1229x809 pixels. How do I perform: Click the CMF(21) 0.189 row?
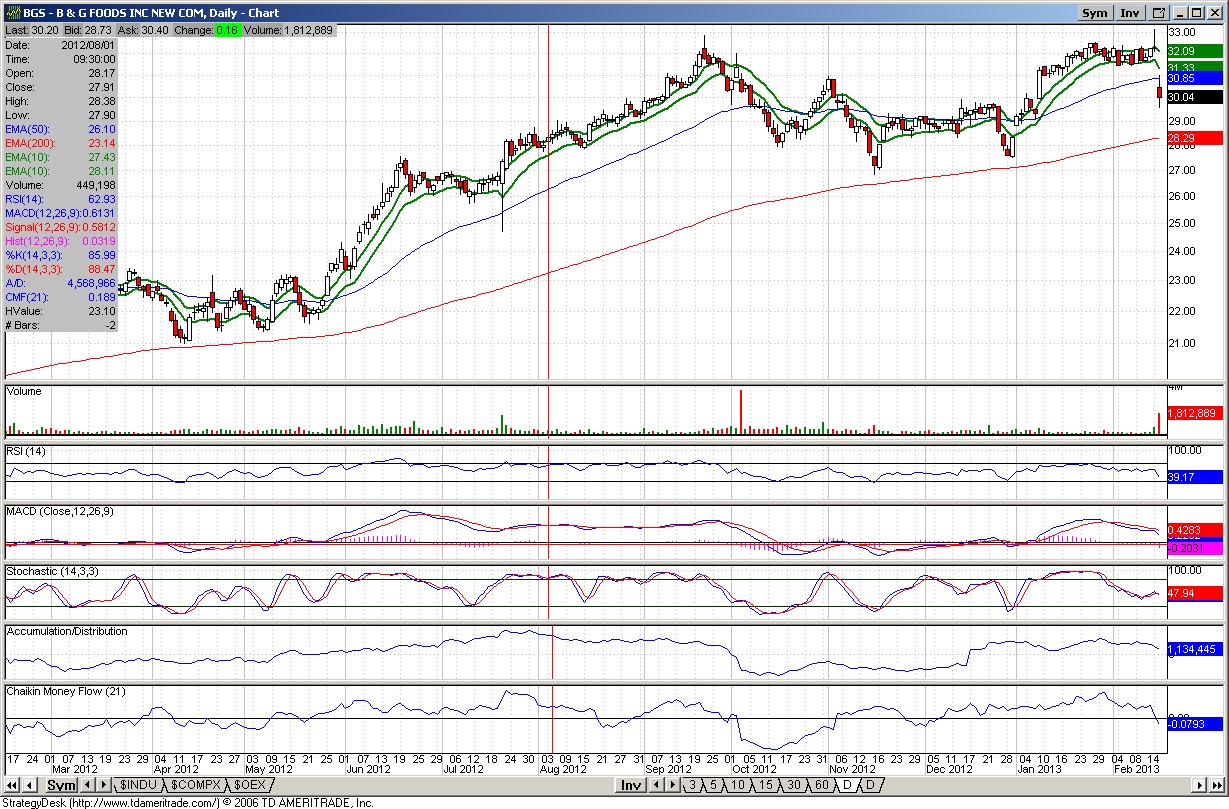click(61, 297)
